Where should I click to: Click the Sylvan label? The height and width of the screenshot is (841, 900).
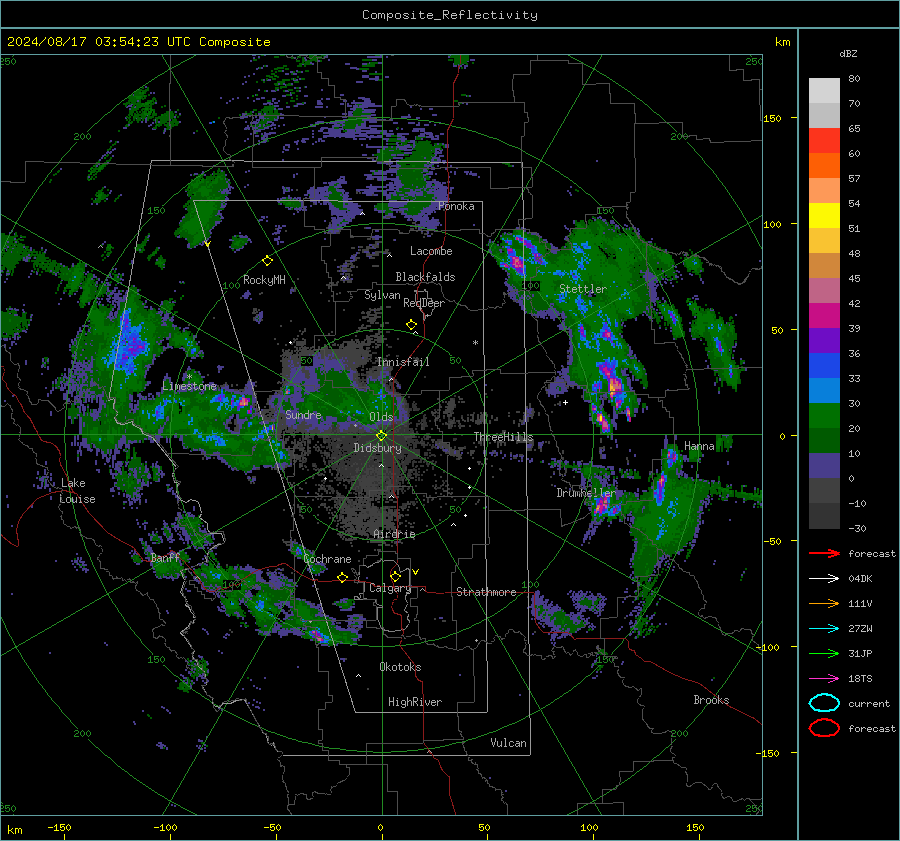coord(382,295)
